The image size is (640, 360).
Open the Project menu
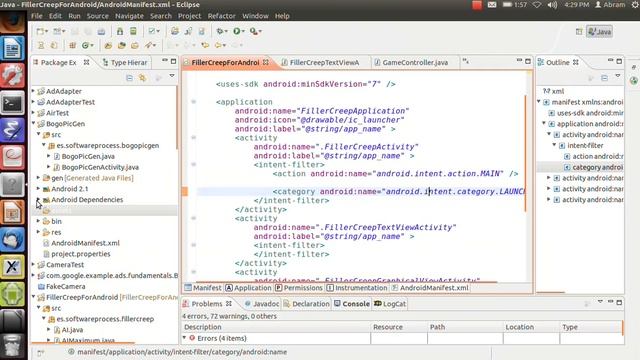(x=189, y=16)
